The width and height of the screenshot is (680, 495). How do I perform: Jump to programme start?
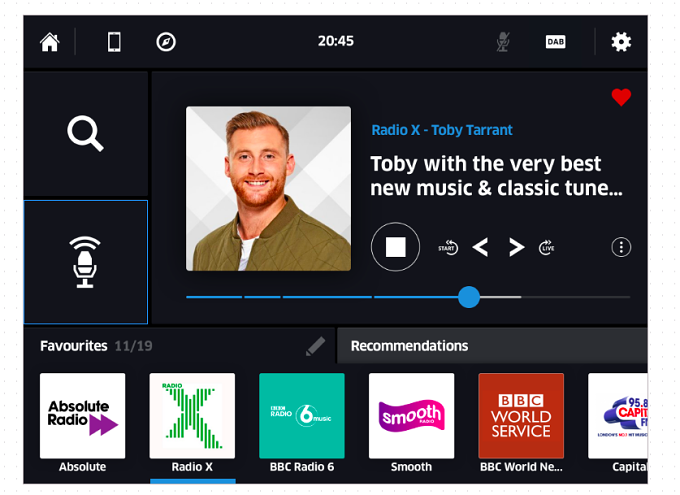click(x=448, y=247)
